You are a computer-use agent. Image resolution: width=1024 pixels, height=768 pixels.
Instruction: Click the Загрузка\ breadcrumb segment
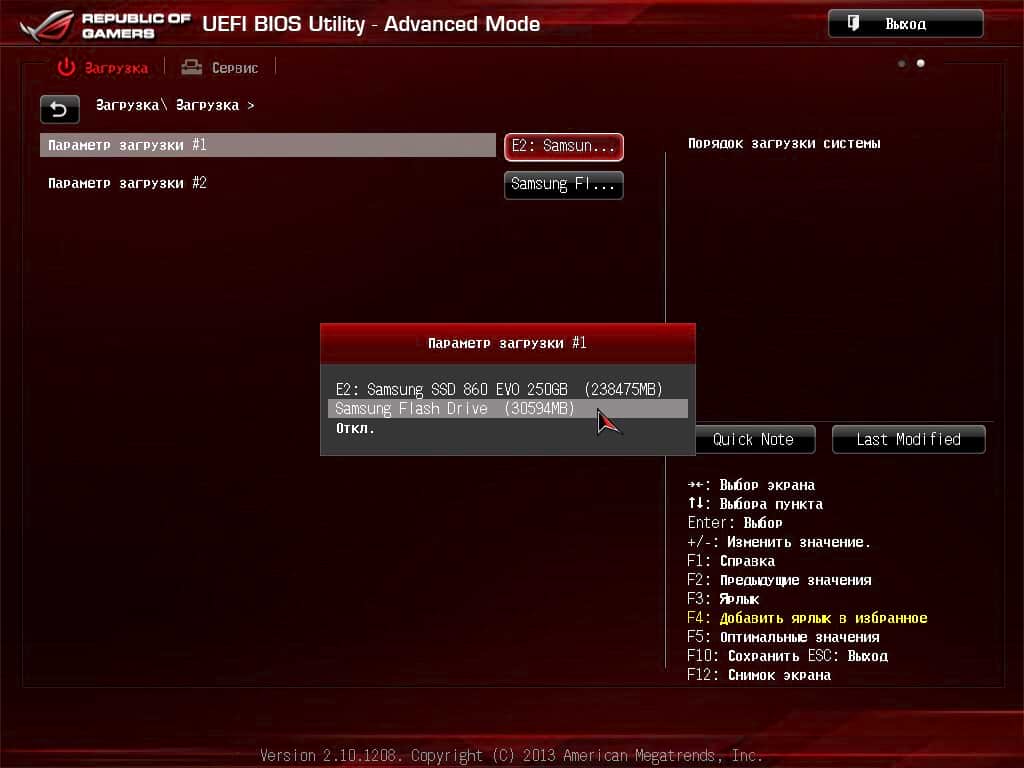(x=132, y=105)
